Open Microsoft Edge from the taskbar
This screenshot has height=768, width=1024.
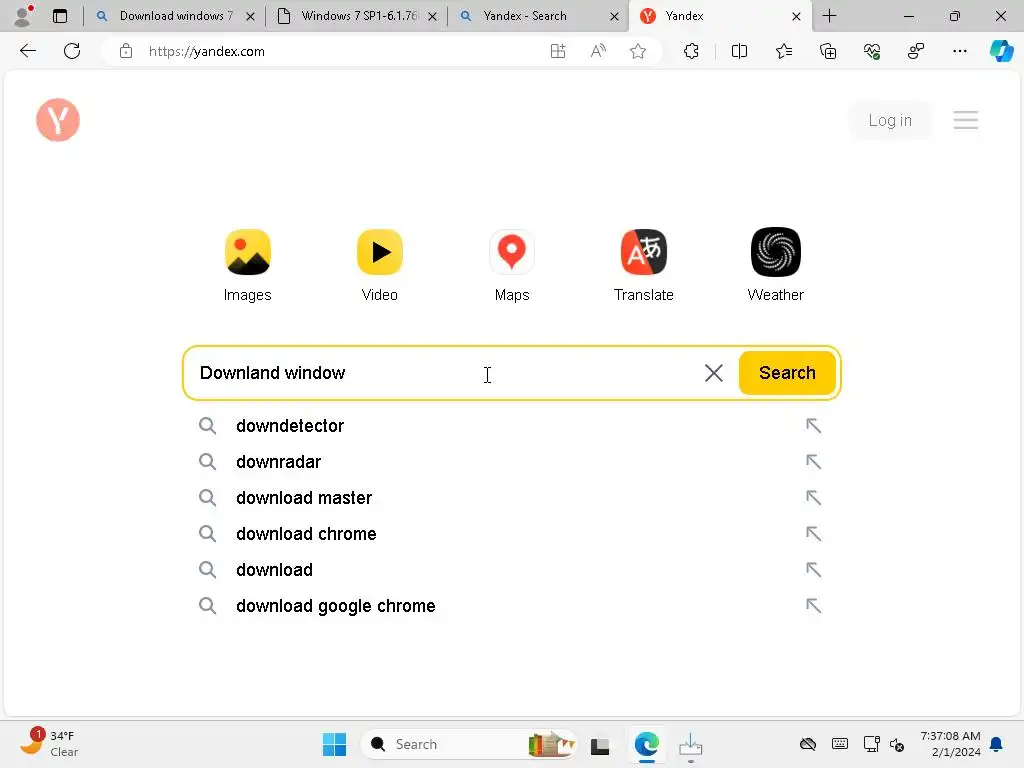click(646, 744)
